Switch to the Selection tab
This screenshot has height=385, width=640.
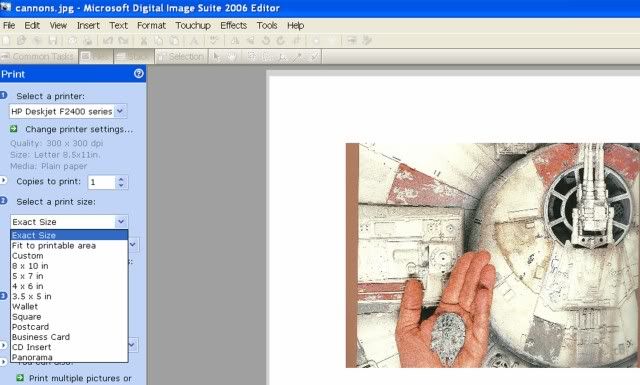(x=181, y=56)
